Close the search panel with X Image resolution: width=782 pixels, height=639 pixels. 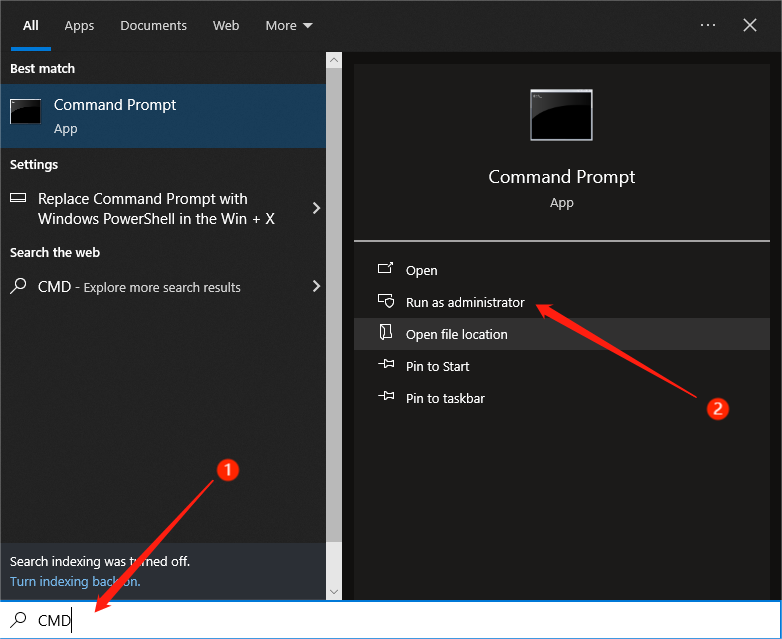(750, 25)
